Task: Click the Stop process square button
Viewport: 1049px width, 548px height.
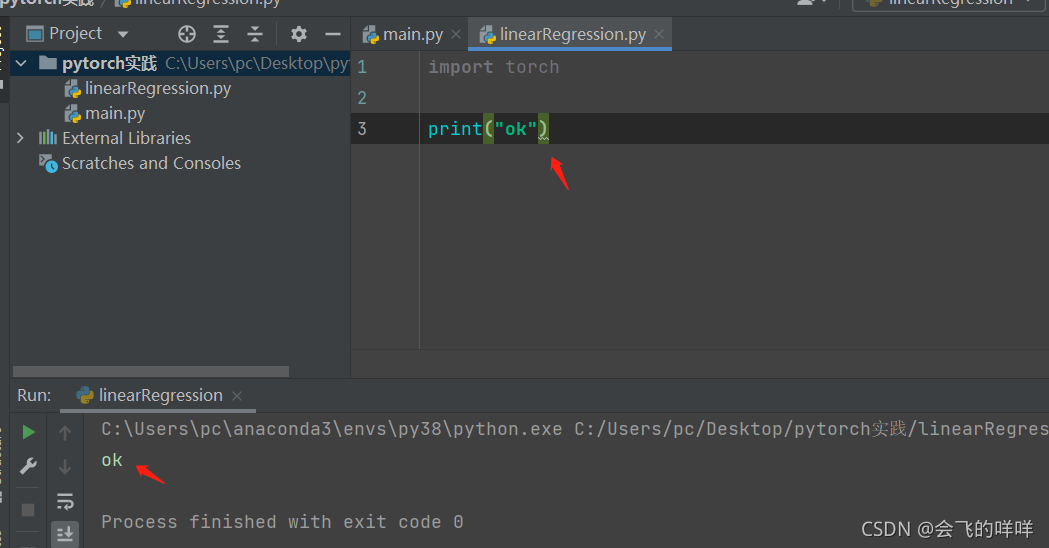Action: 28,510
